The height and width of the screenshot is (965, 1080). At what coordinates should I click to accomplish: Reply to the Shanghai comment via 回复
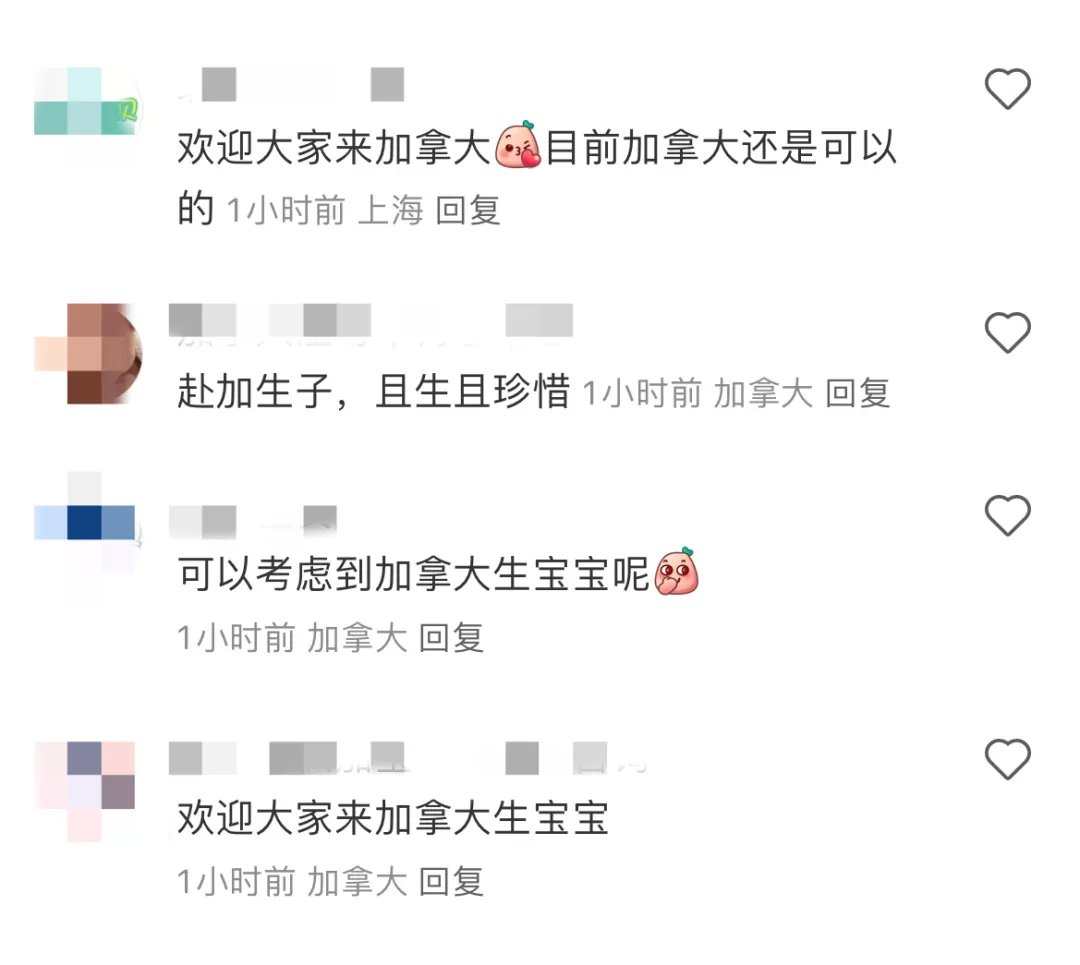[x=468, y=210]
